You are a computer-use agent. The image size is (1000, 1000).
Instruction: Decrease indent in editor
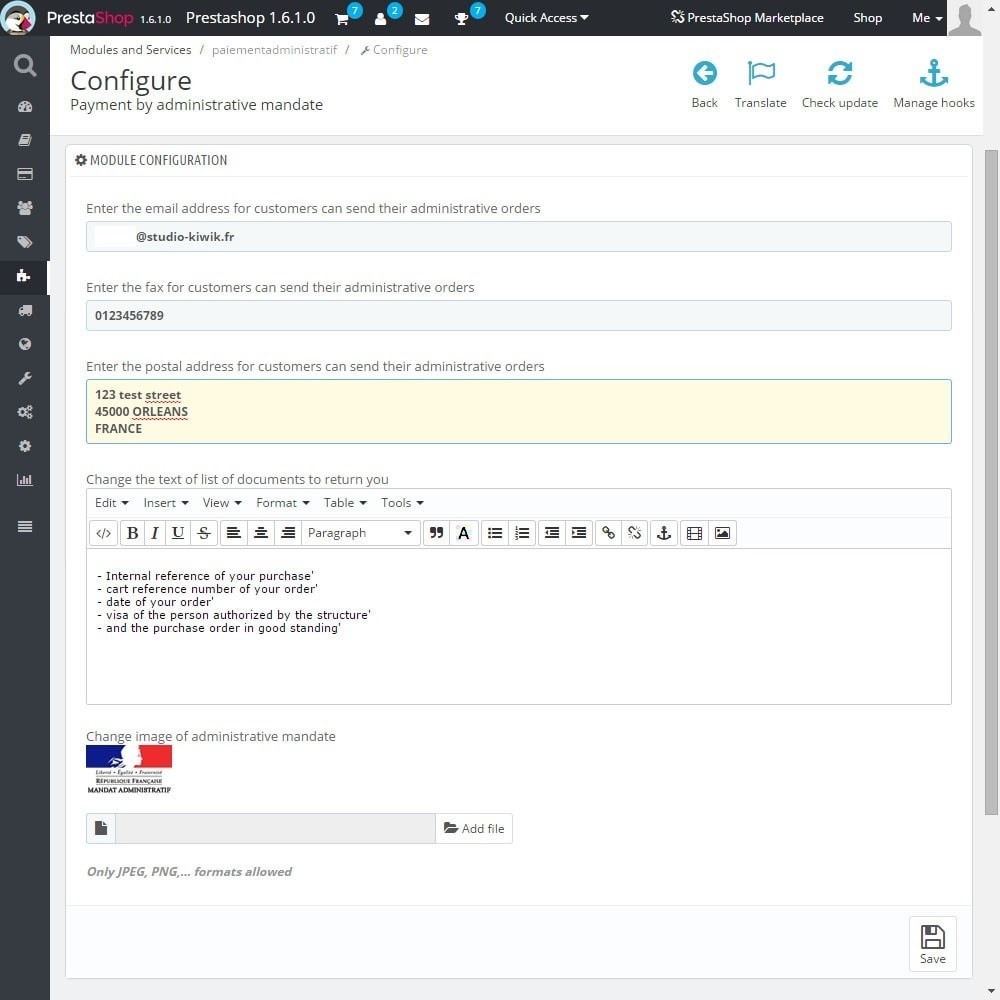[x=552, y=533]
